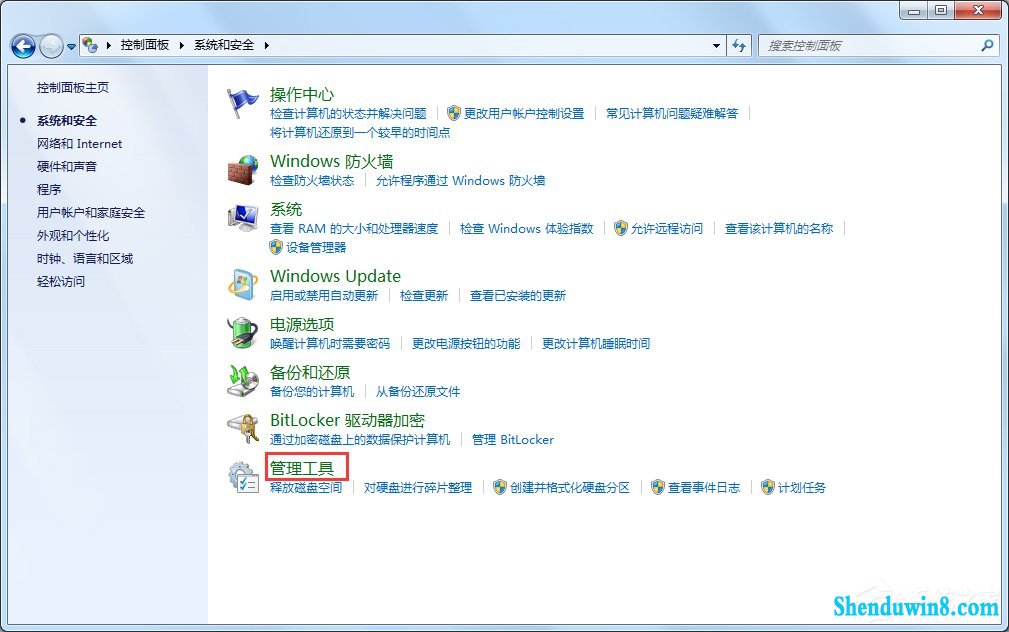The image size is (1009, 632).
Task: Open Windows Update heading link
Action: 335,276
